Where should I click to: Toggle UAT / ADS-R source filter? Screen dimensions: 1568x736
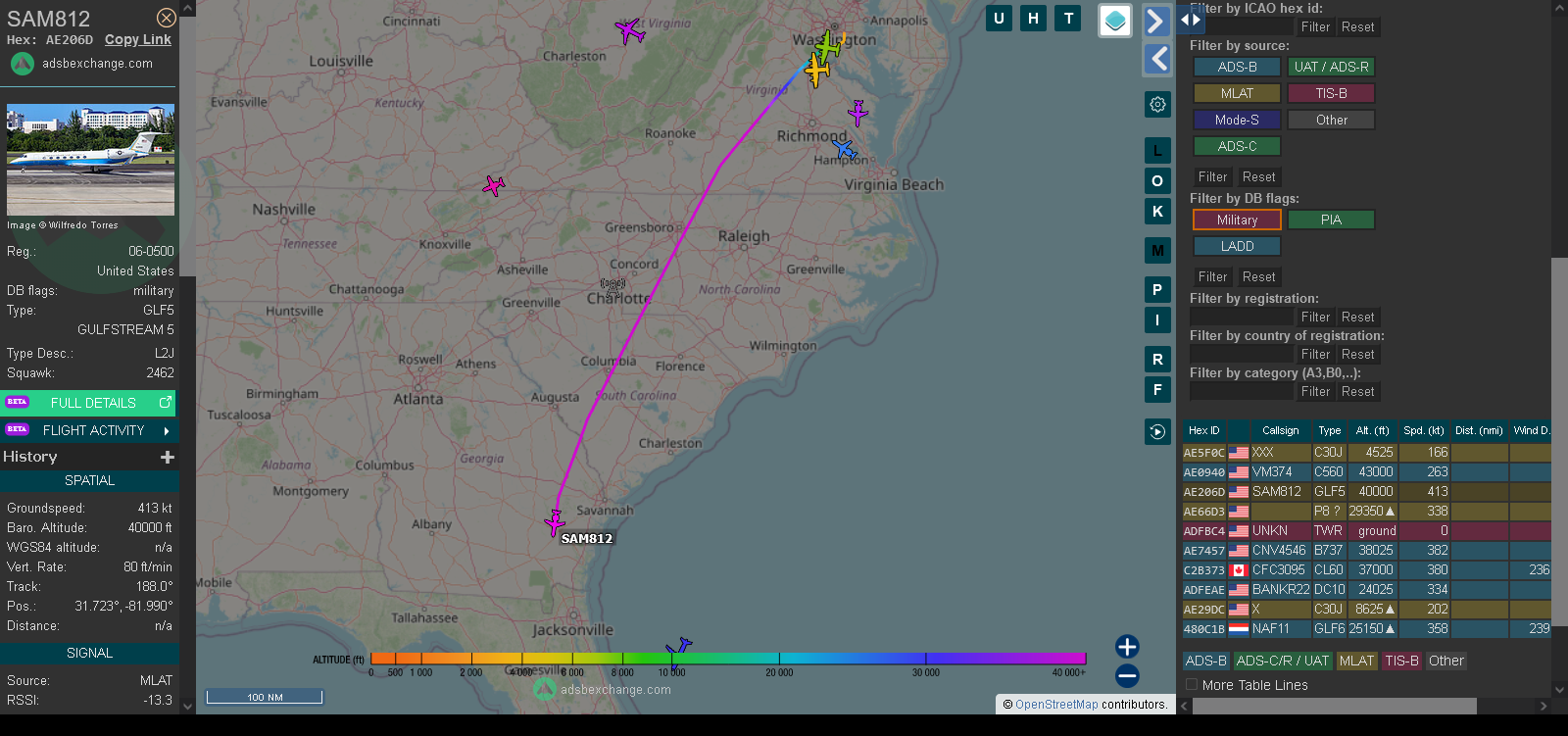coord(1331,67)
